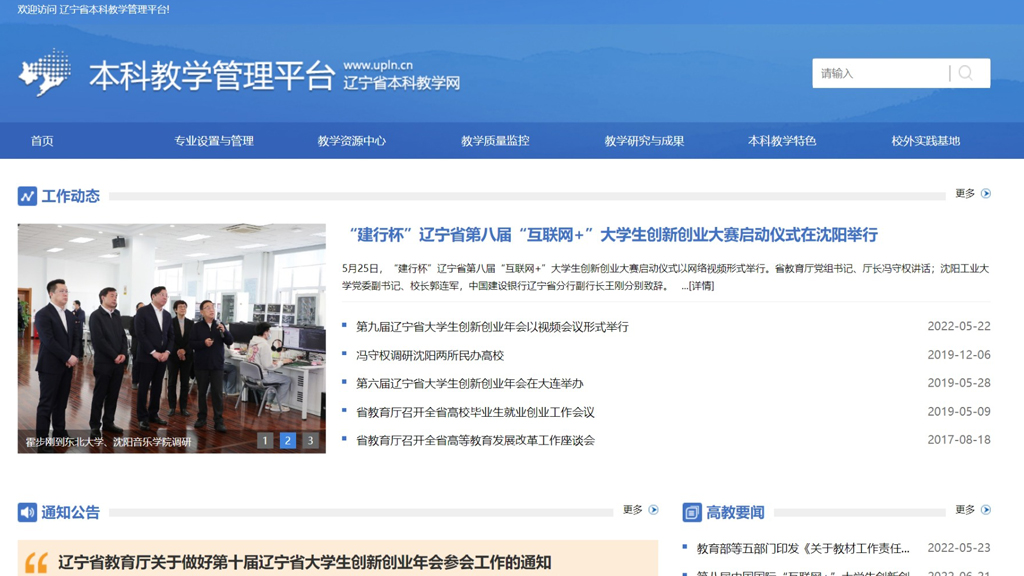Click the 通知公告 speaker icon
Image resolution: width=1024 pixels, height=576 pixels.
pos(27,512)
